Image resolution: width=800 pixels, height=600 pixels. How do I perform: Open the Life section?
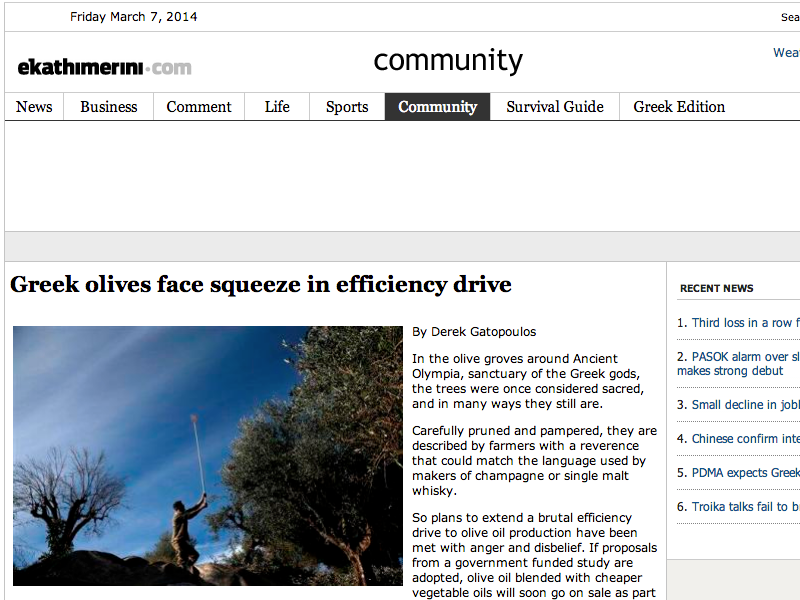click(x=277, y=107)
